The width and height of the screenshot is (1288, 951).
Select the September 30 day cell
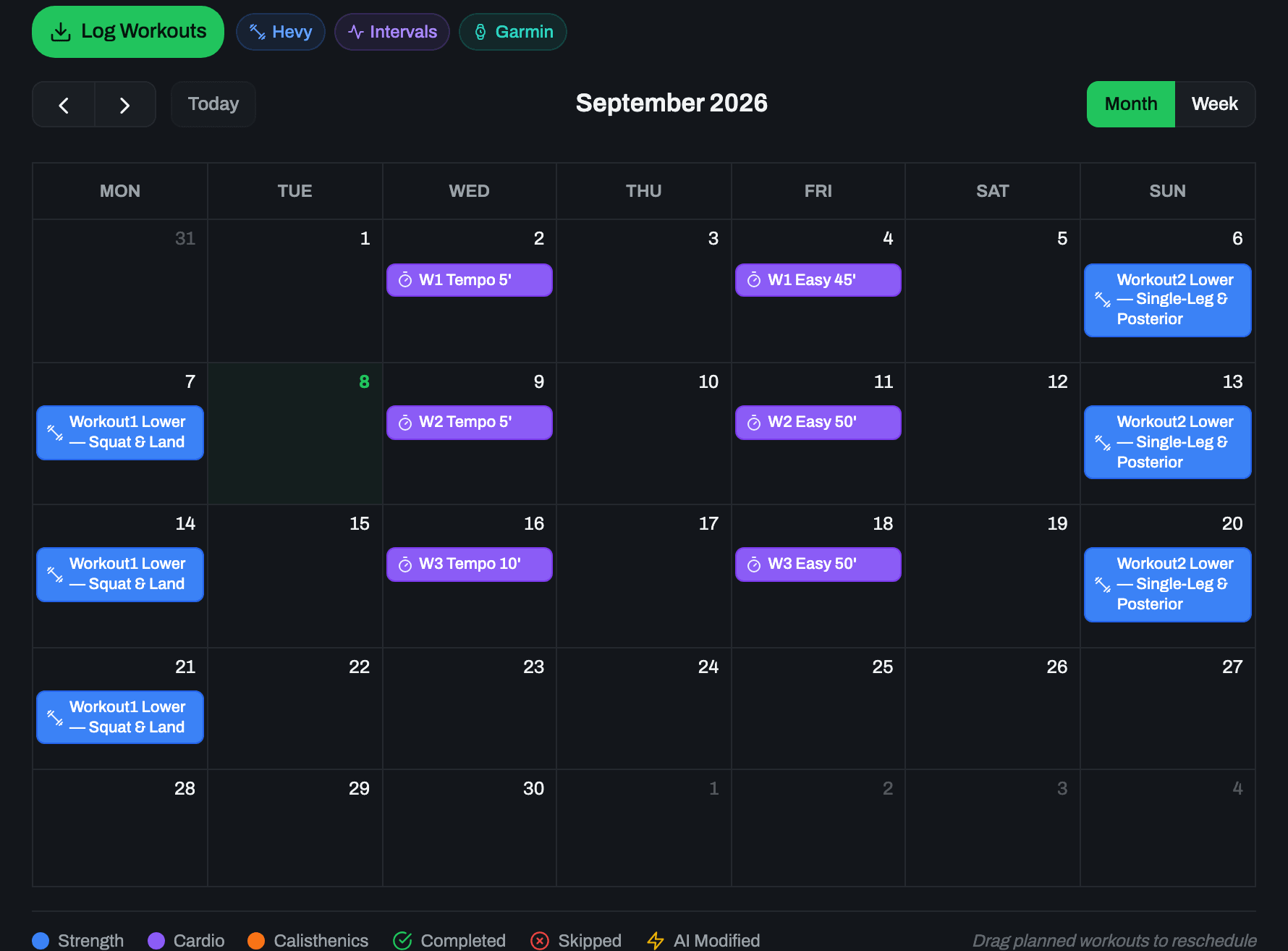coord(470,828)
